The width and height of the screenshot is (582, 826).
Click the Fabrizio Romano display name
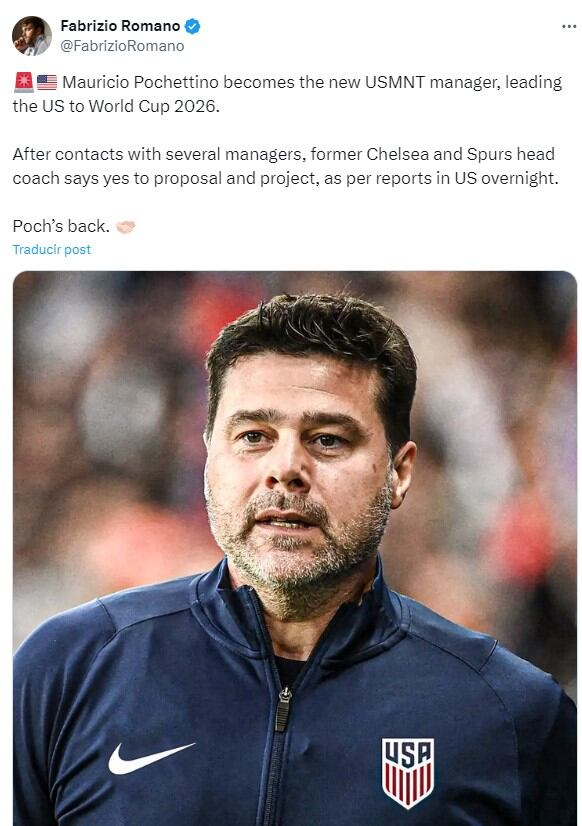(x=120, y=26)
